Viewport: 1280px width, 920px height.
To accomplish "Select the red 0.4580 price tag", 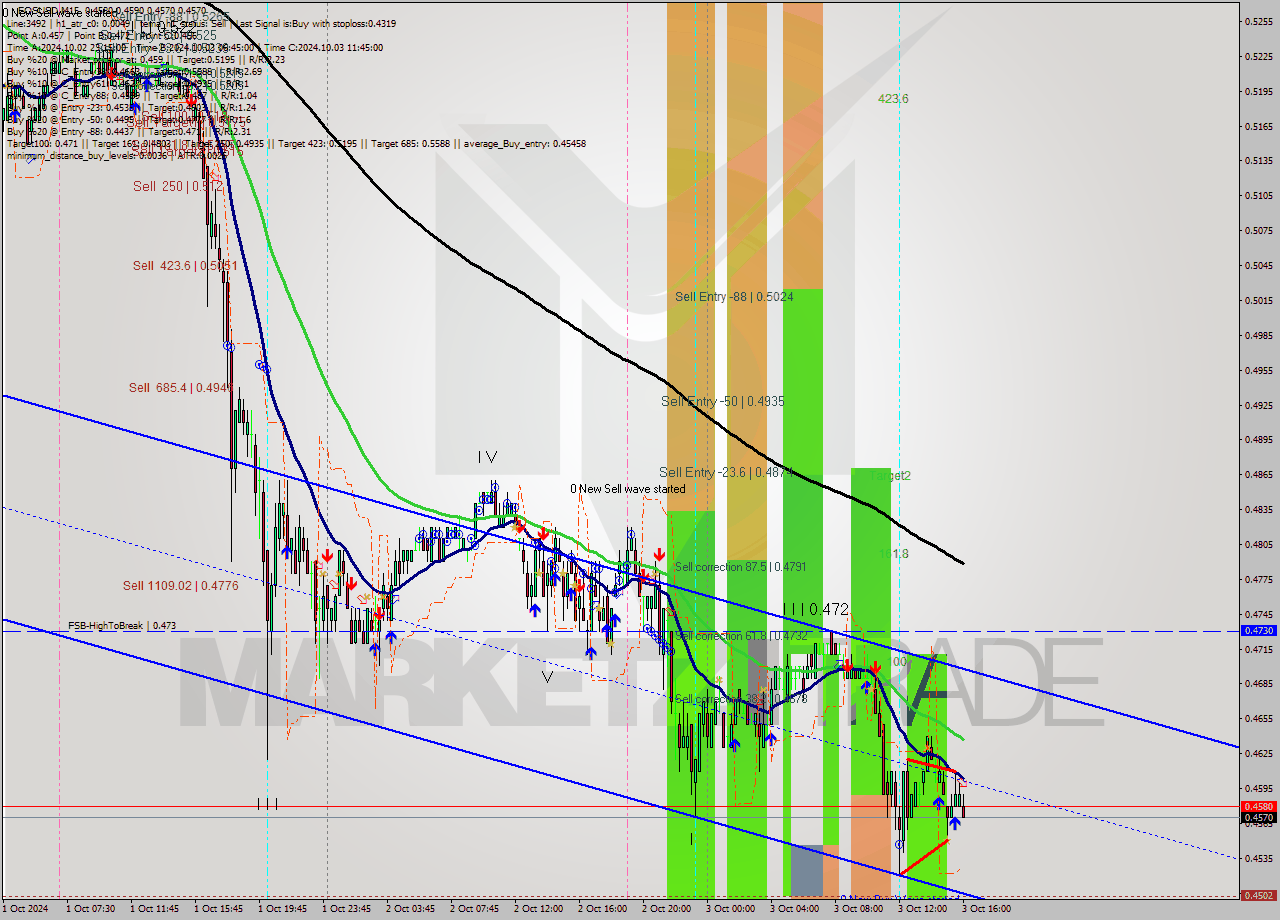I will click(x=1258, y=806).
